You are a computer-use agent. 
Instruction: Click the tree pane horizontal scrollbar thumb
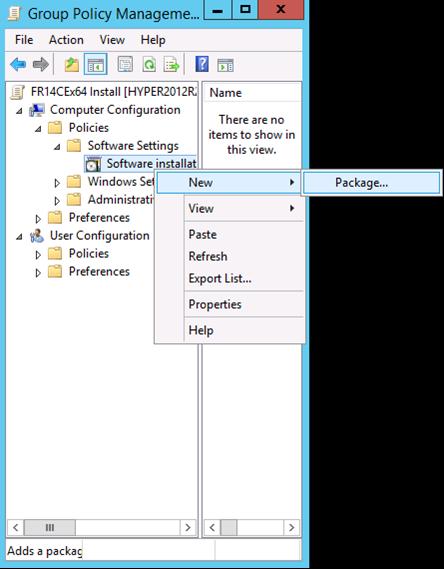tap(50, 527)
